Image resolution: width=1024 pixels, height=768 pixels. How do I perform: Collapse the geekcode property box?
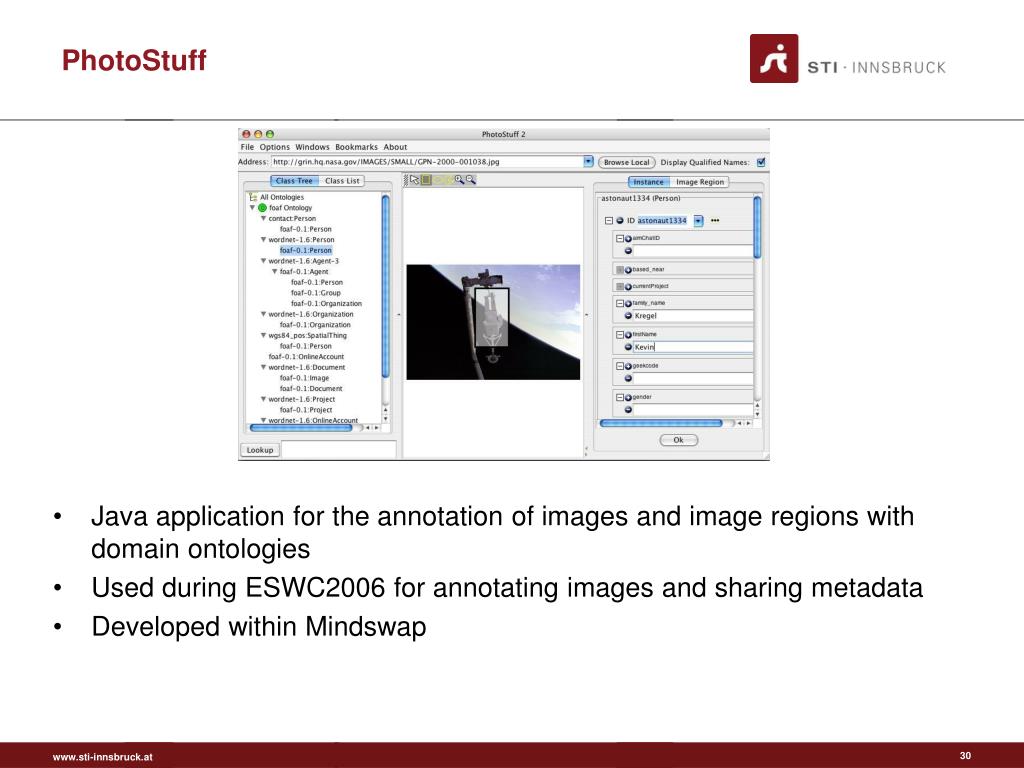[620, 366]
